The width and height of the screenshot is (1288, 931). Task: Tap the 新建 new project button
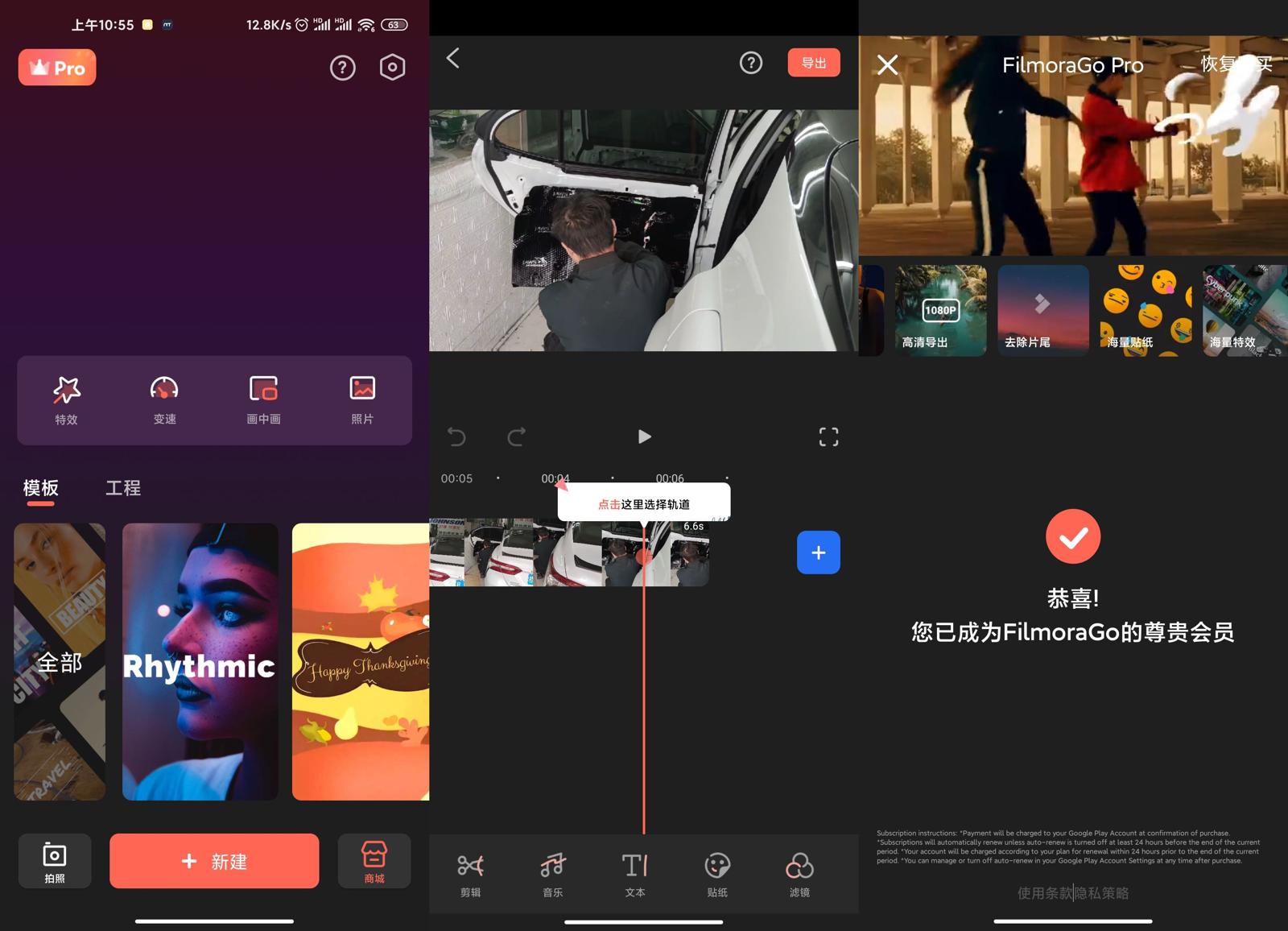pyautogui.click(x=214, y=861)
